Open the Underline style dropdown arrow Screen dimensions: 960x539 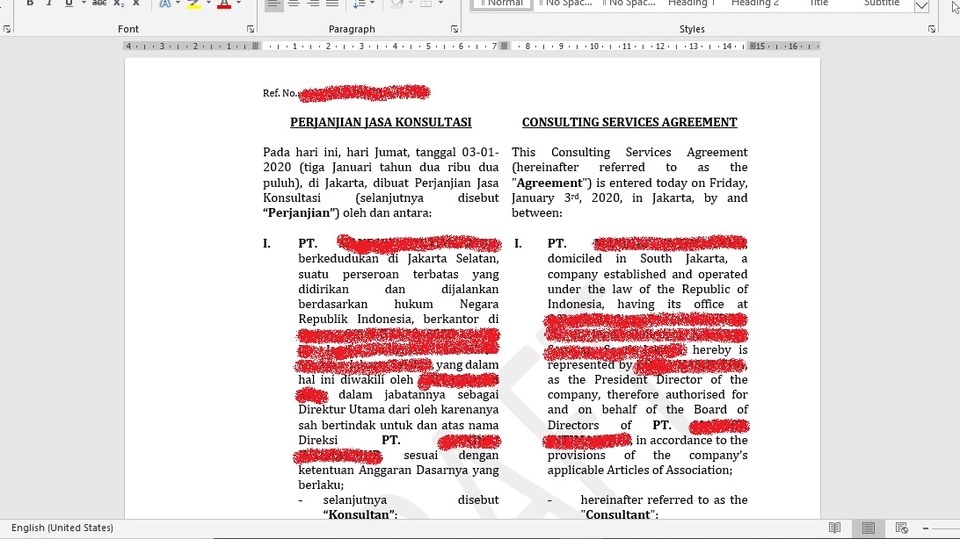click(83, 3)
